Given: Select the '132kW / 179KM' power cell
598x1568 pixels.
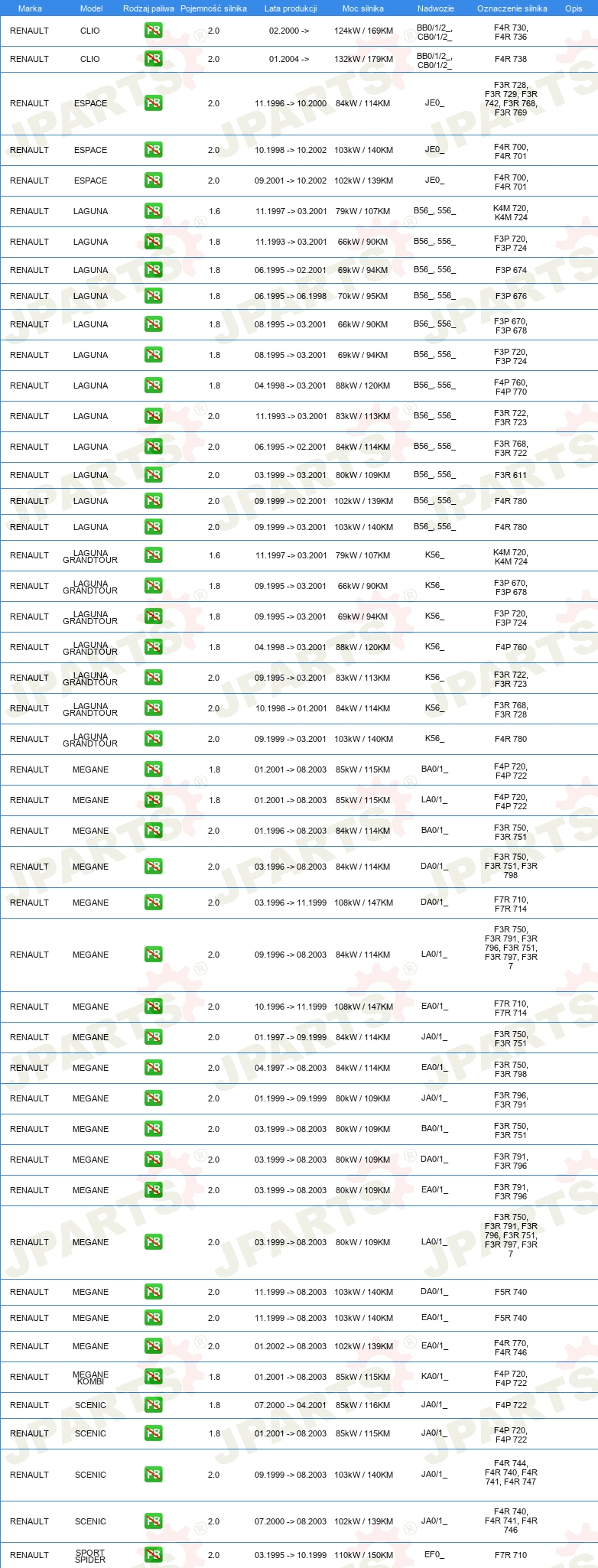Looking at the screenshot, I should point(364,59).
